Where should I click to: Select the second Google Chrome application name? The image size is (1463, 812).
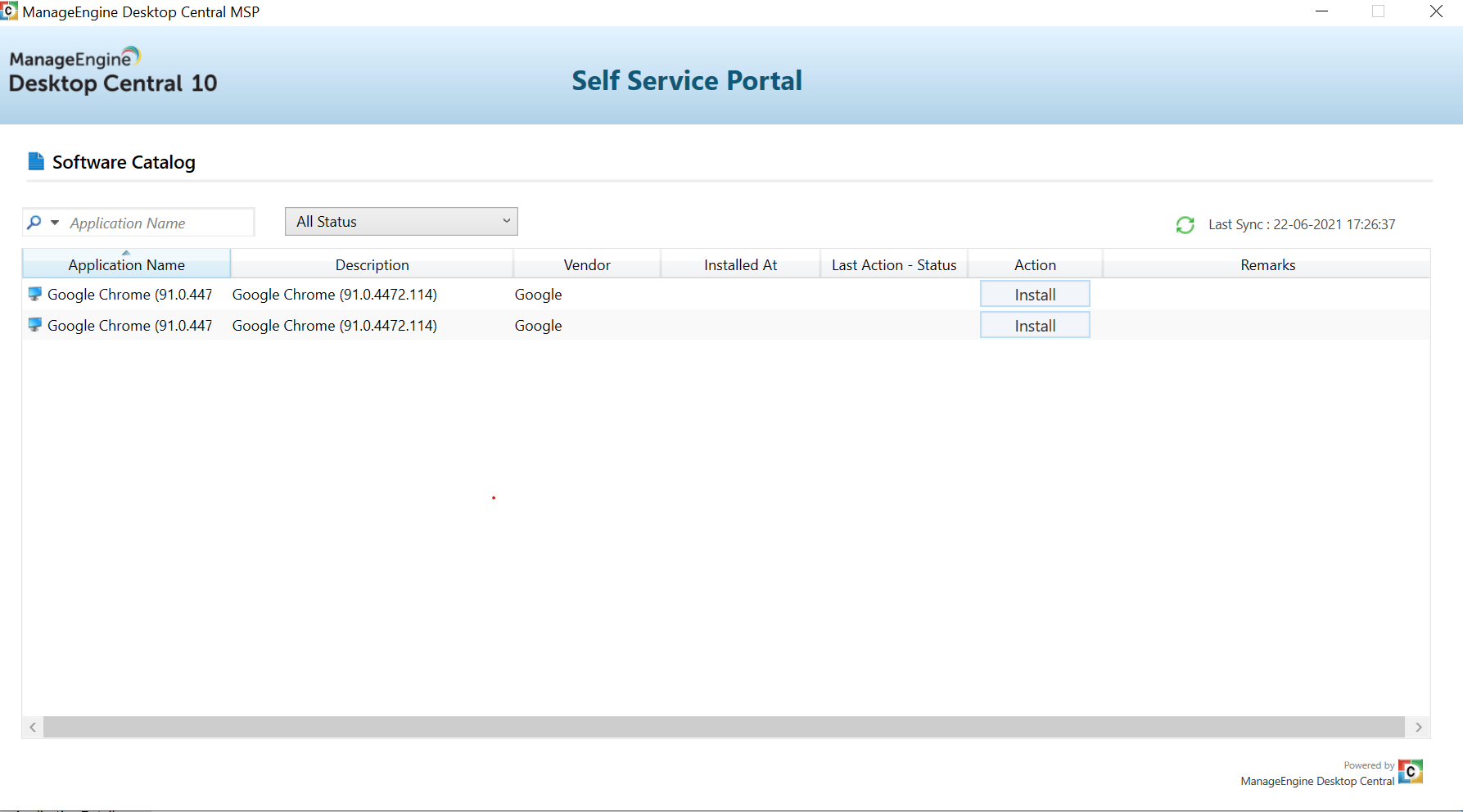coord(129,326)
